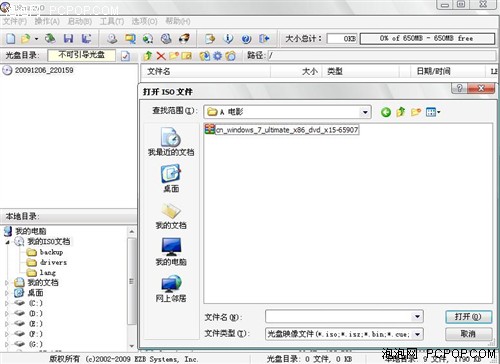Click the help question mark toolbar icon
The height and width of the screenshot is (364, 500).
246,39
